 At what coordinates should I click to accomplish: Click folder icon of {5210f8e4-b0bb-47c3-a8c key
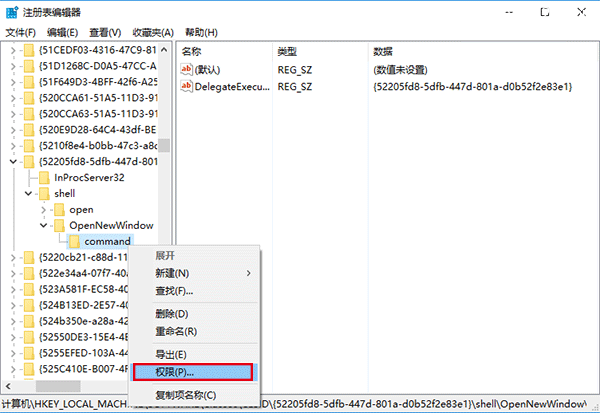coord(29,146)
